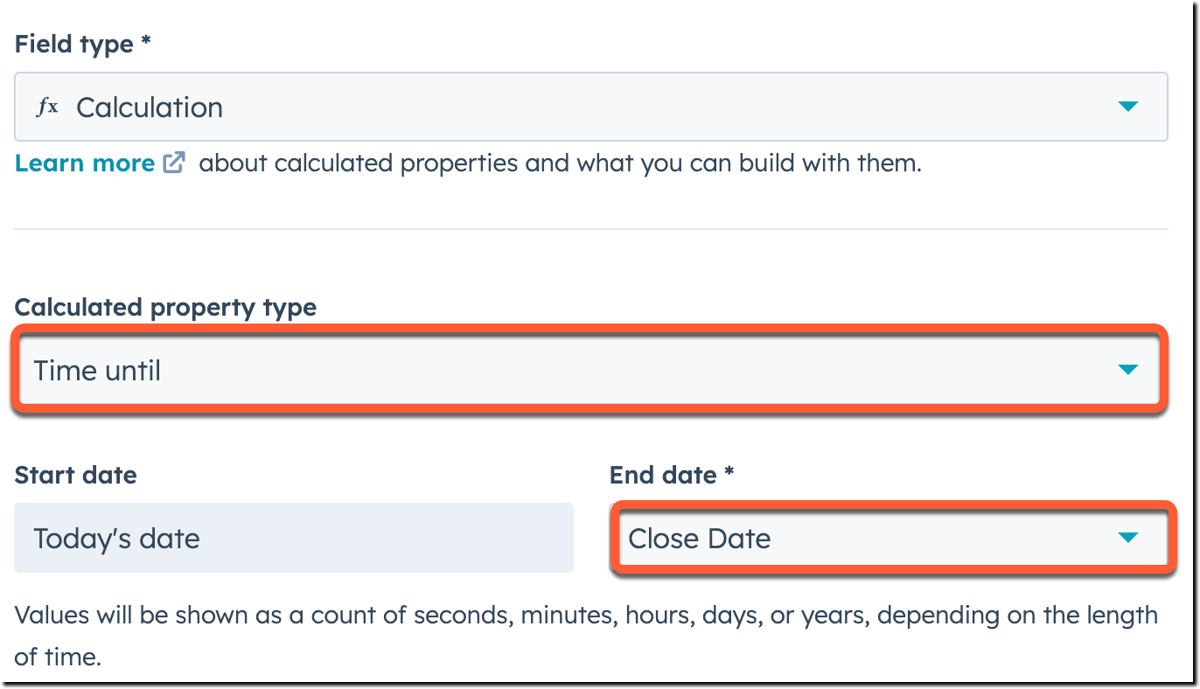Click the external link icon beside Learn more

pos(173,163)
